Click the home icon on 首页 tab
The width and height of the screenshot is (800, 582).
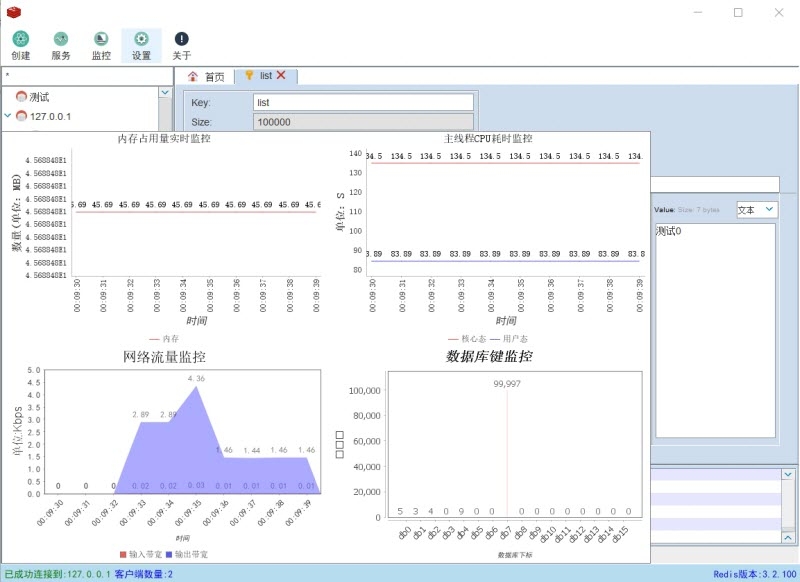coord(193,77)
